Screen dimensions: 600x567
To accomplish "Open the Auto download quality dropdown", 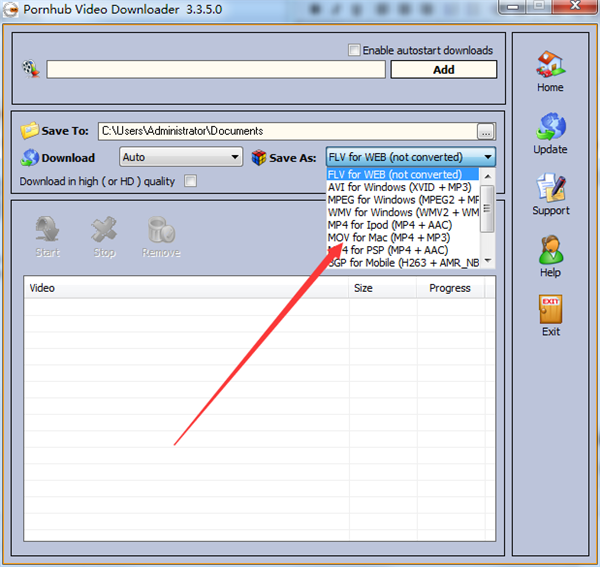I will pyautogui.click(x=181, y=157).
